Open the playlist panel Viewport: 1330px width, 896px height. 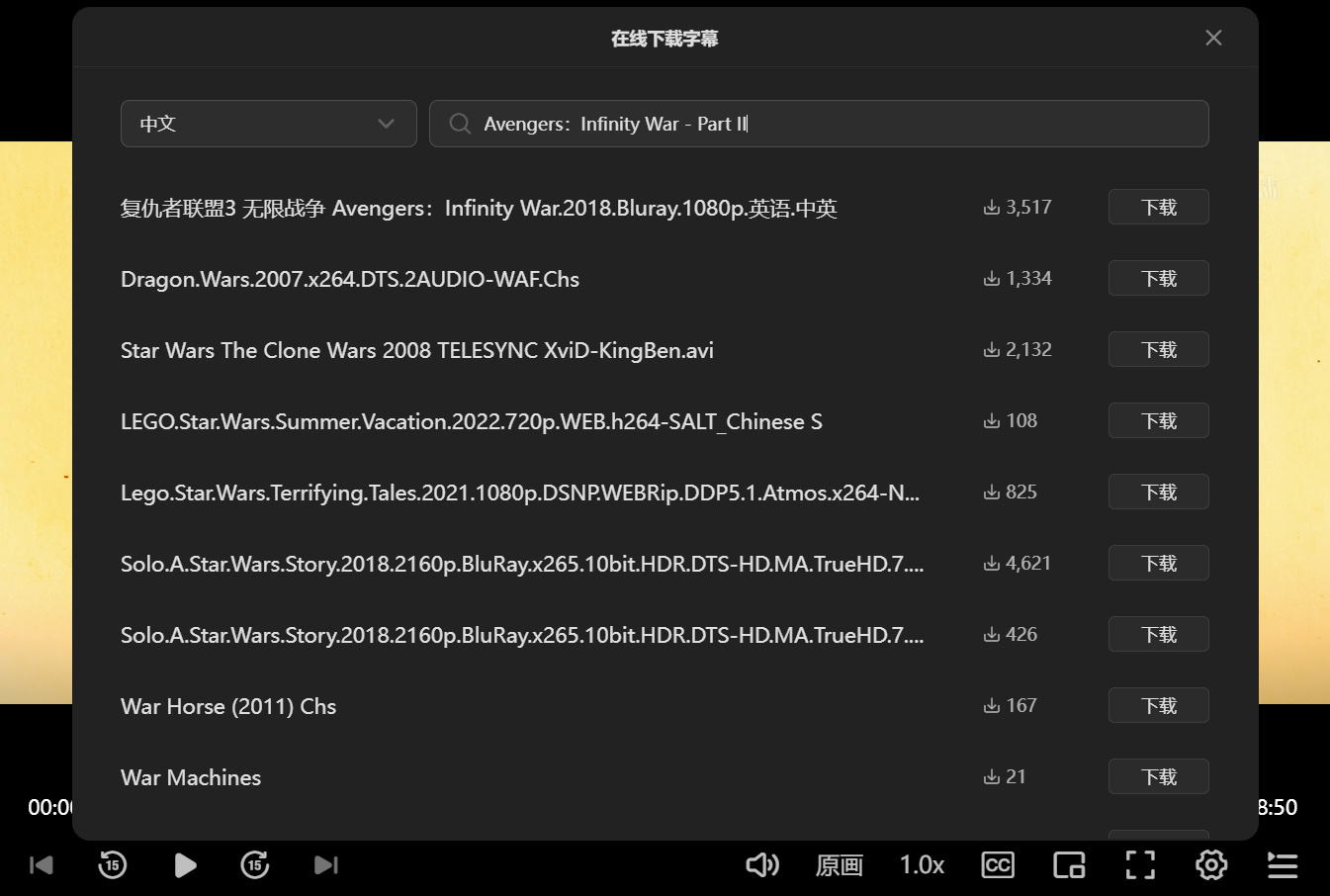tap(1283, 865)
